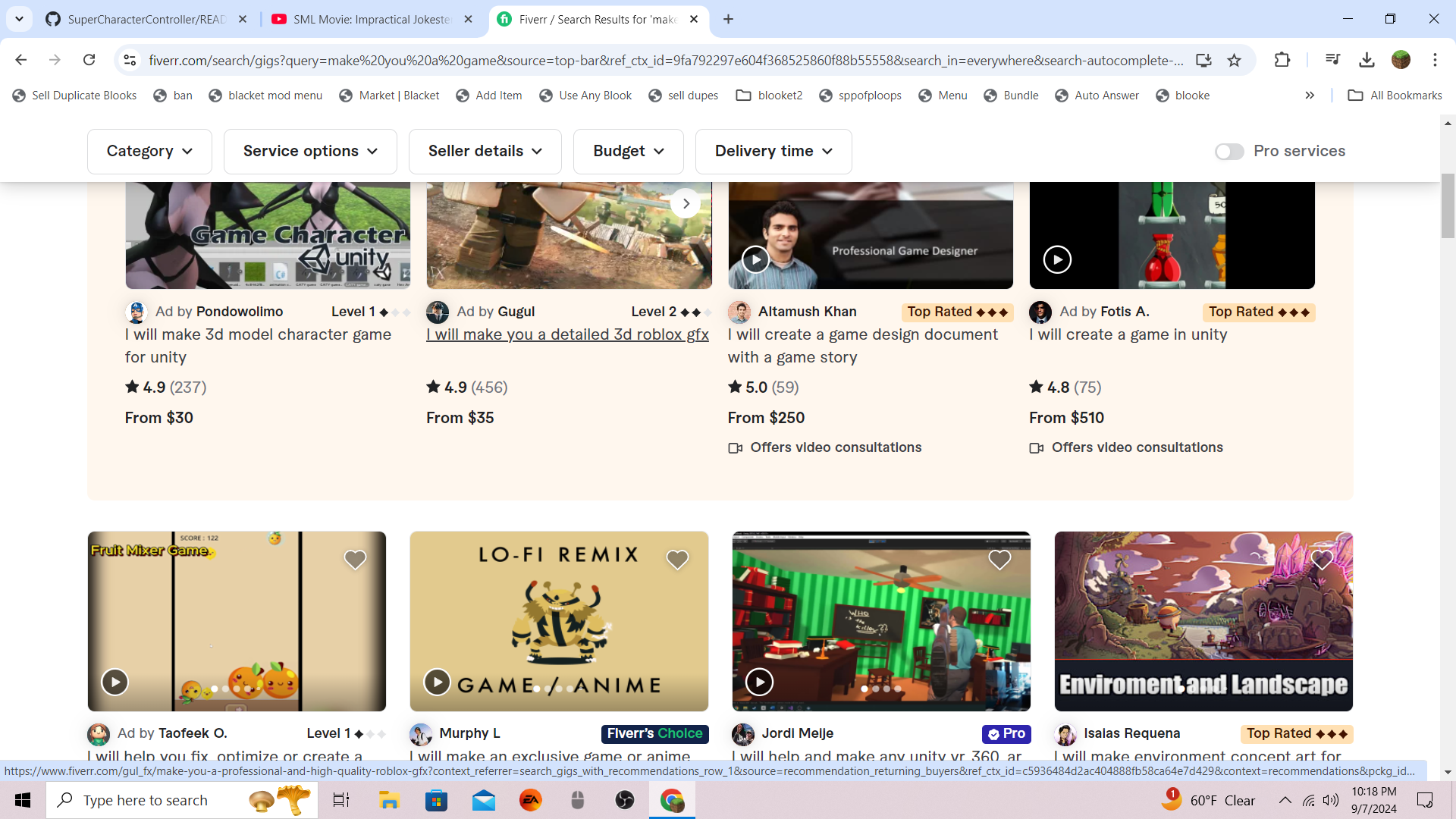
Task: Favorite Jordi Meije's Unity VR gig
Action: click(x=999, y=560)
